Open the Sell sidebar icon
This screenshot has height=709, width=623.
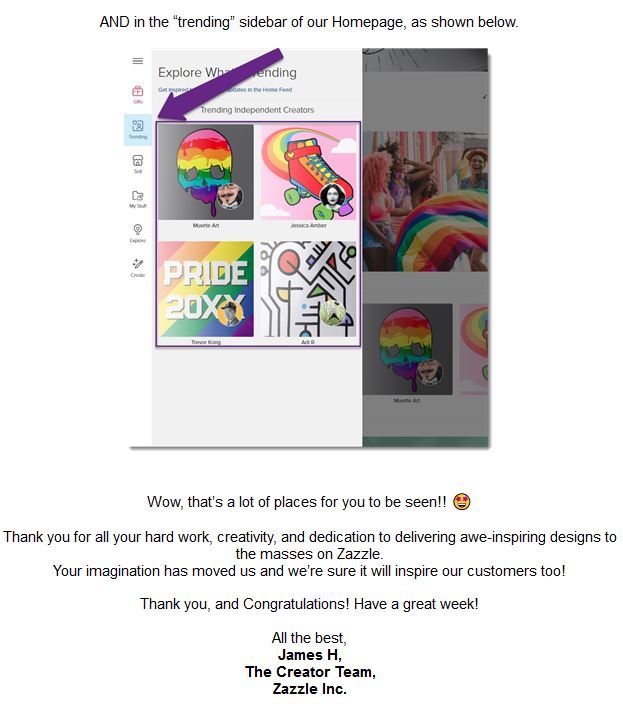138,164
